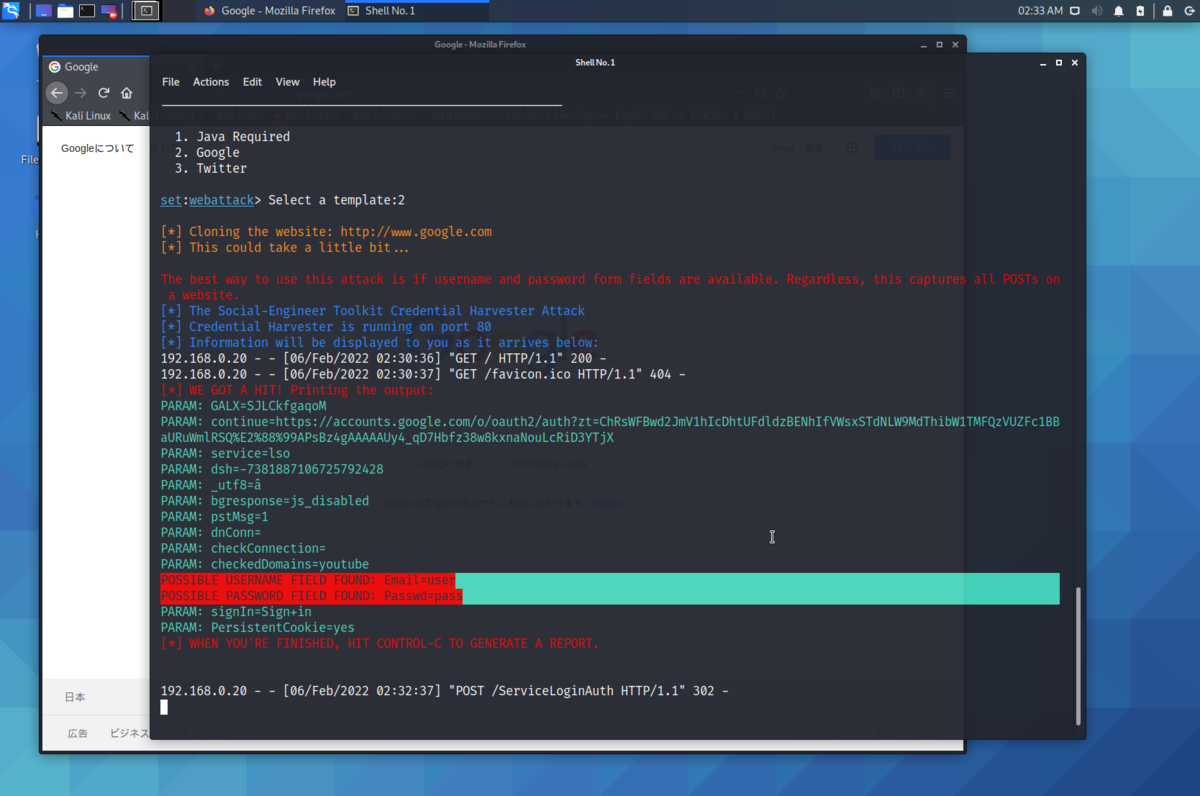Click the '1. Java Required' template line

tap(232, 137)
